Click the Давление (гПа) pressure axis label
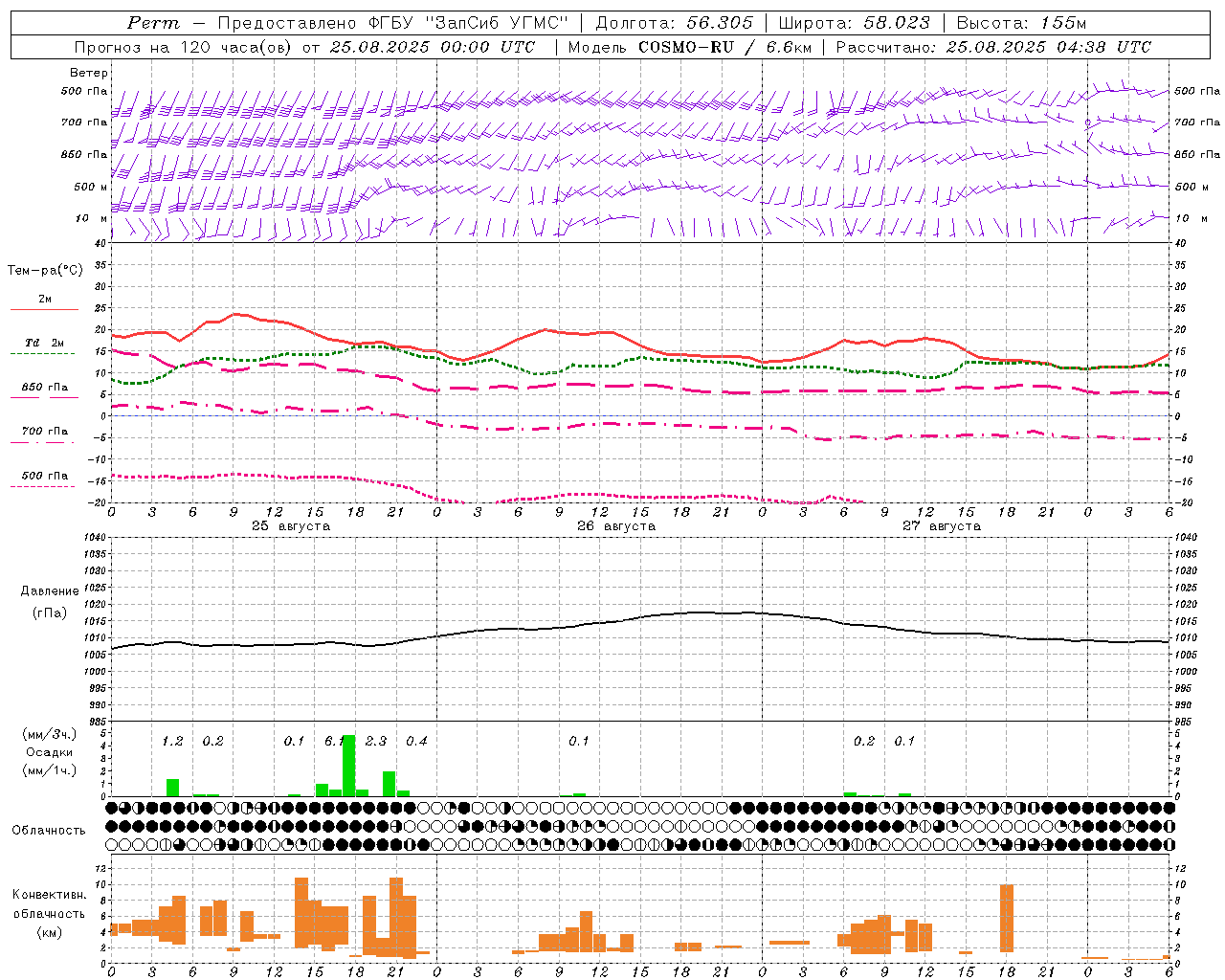The width and height of the screenshot is (1225, 980). pos(50,602)
